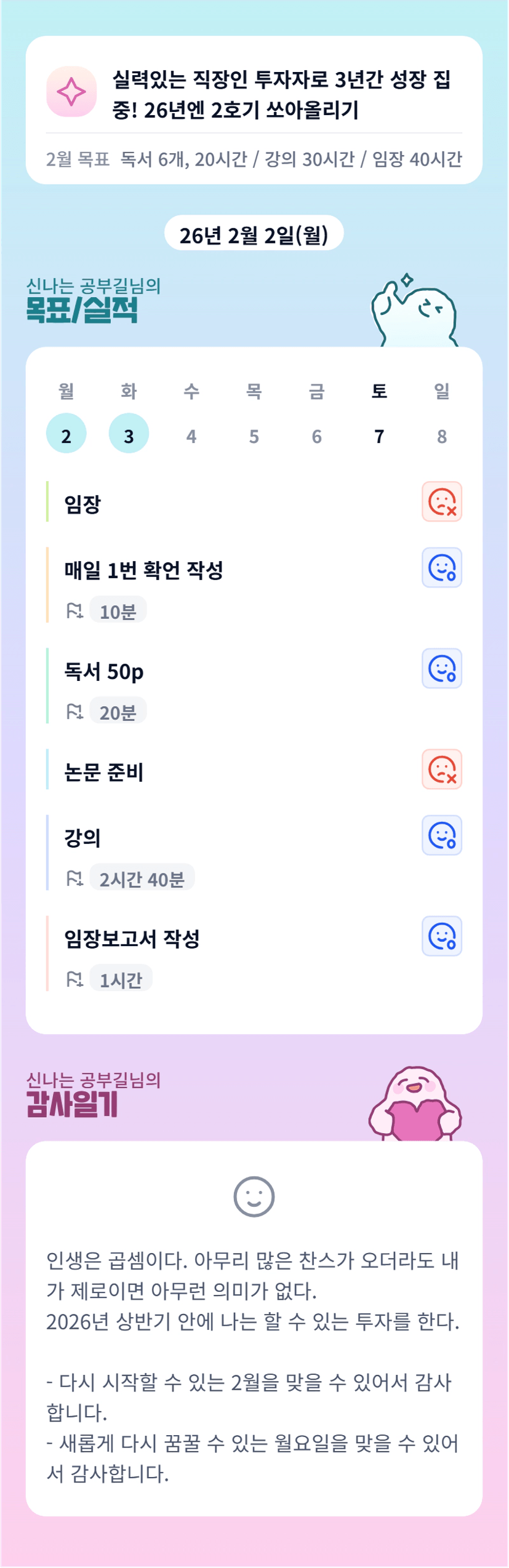Click the sad face status for 임장
Image resolution: width=509 pixels, height=1568 pixels.
441,501
